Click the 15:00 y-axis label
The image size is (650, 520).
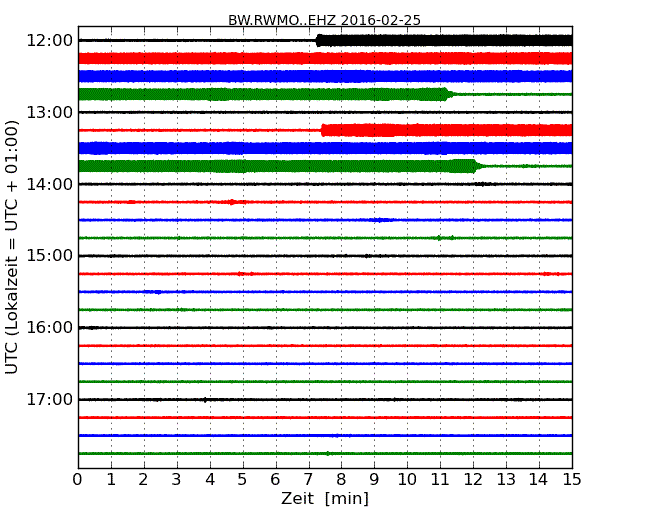[x=50, y=256]
